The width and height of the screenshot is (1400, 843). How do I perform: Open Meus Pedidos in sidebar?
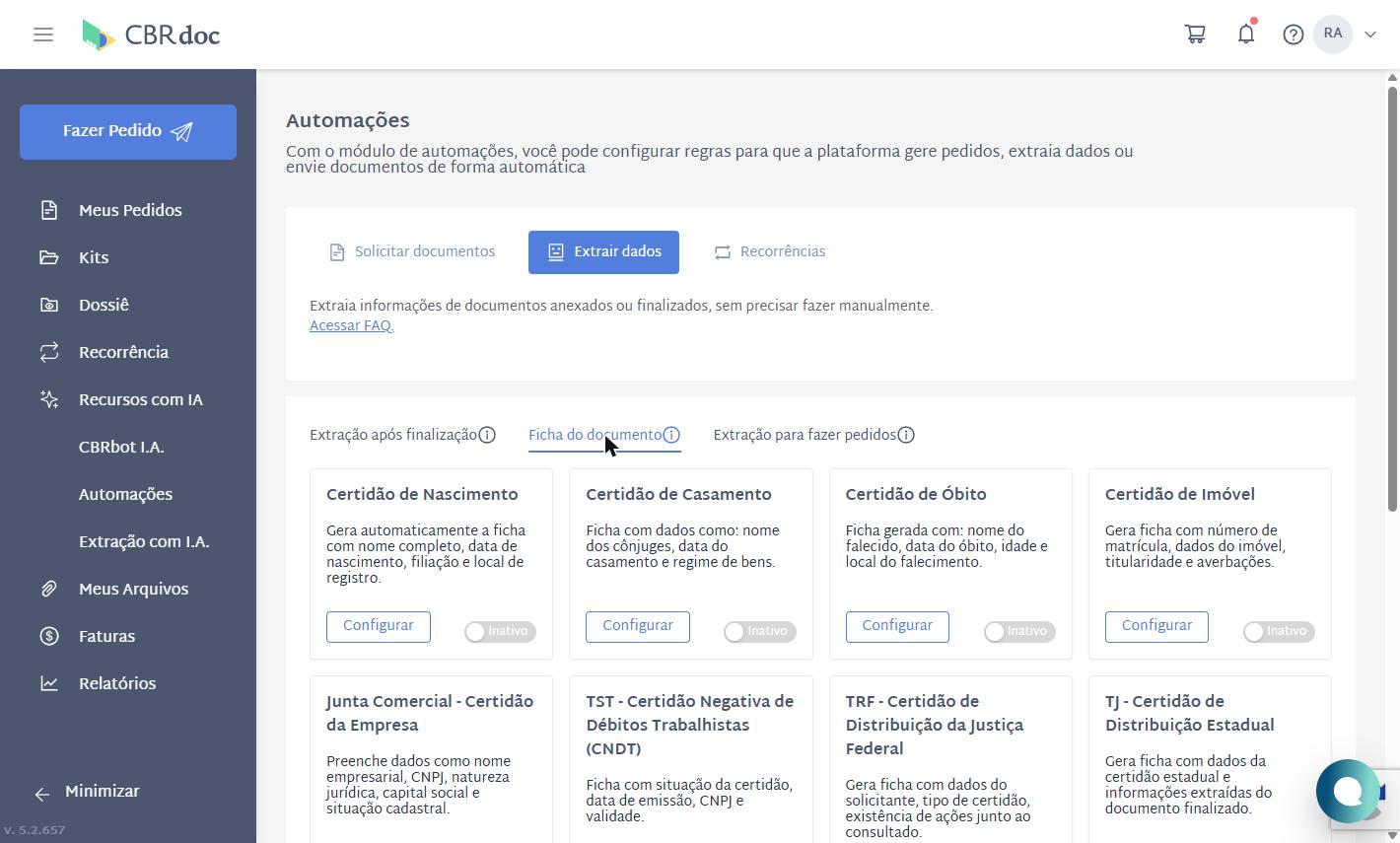click(130, 211)
